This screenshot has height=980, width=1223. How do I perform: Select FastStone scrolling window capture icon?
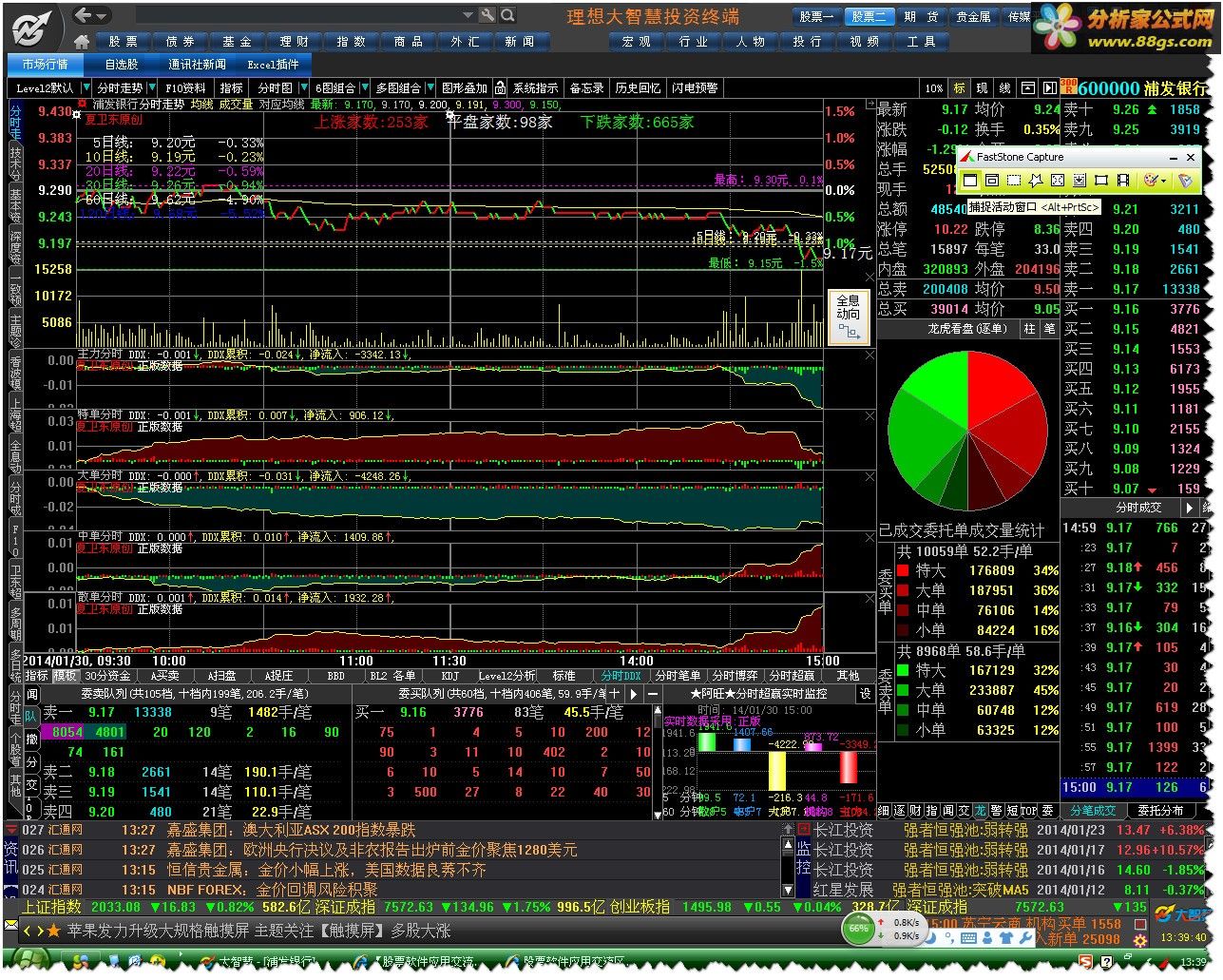click(1080, 180)
